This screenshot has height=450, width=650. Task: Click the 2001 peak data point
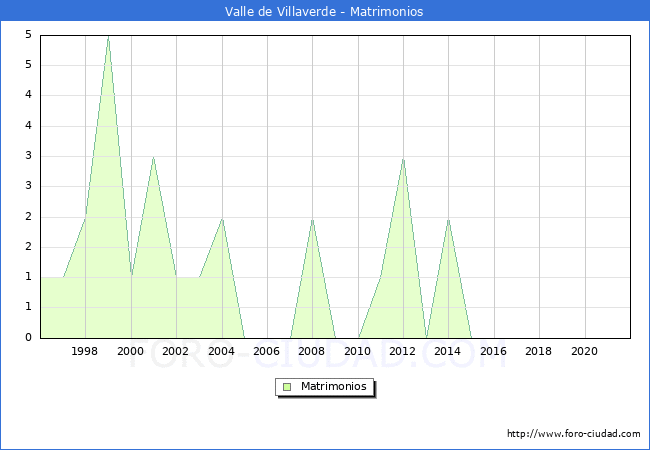pyautogui.click(x=153, y=157)
